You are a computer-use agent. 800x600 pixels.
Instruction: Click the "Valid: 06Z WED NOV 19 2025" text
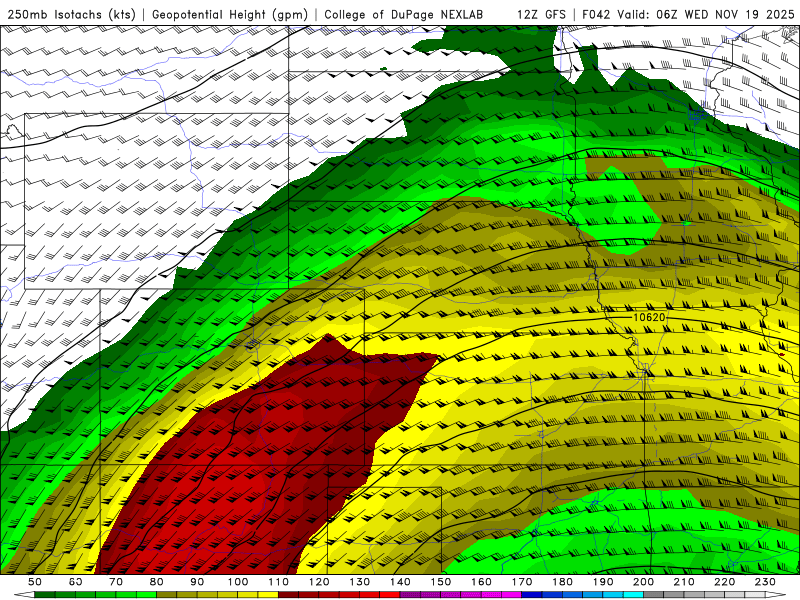706,14
